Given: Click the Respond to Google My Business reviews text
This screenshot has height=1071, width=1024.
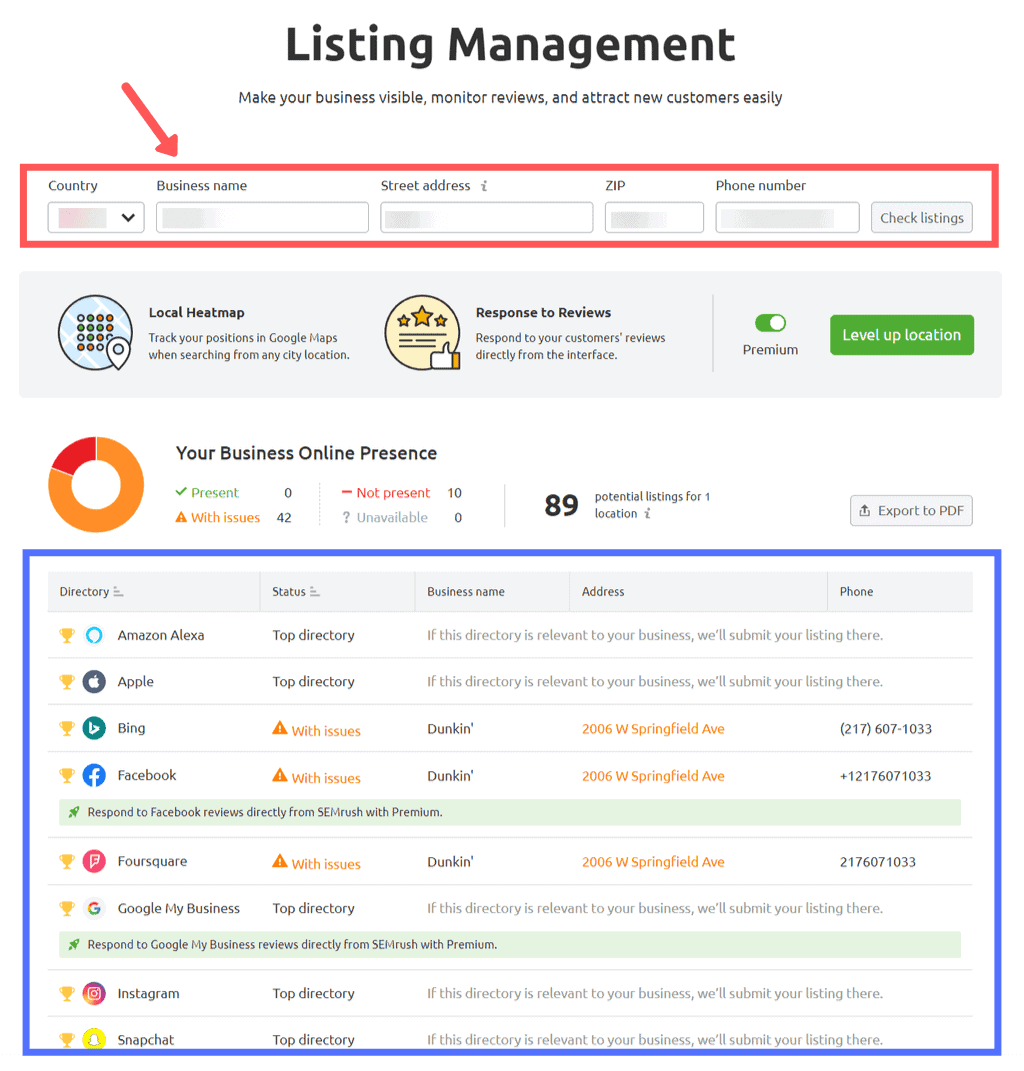Looking at the screenshot, I should coord(292,945).
